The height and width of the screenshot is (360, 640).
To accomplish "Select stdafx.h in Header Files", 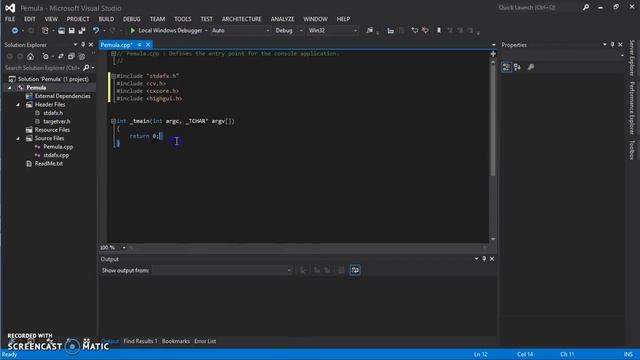I will point(53,113).
